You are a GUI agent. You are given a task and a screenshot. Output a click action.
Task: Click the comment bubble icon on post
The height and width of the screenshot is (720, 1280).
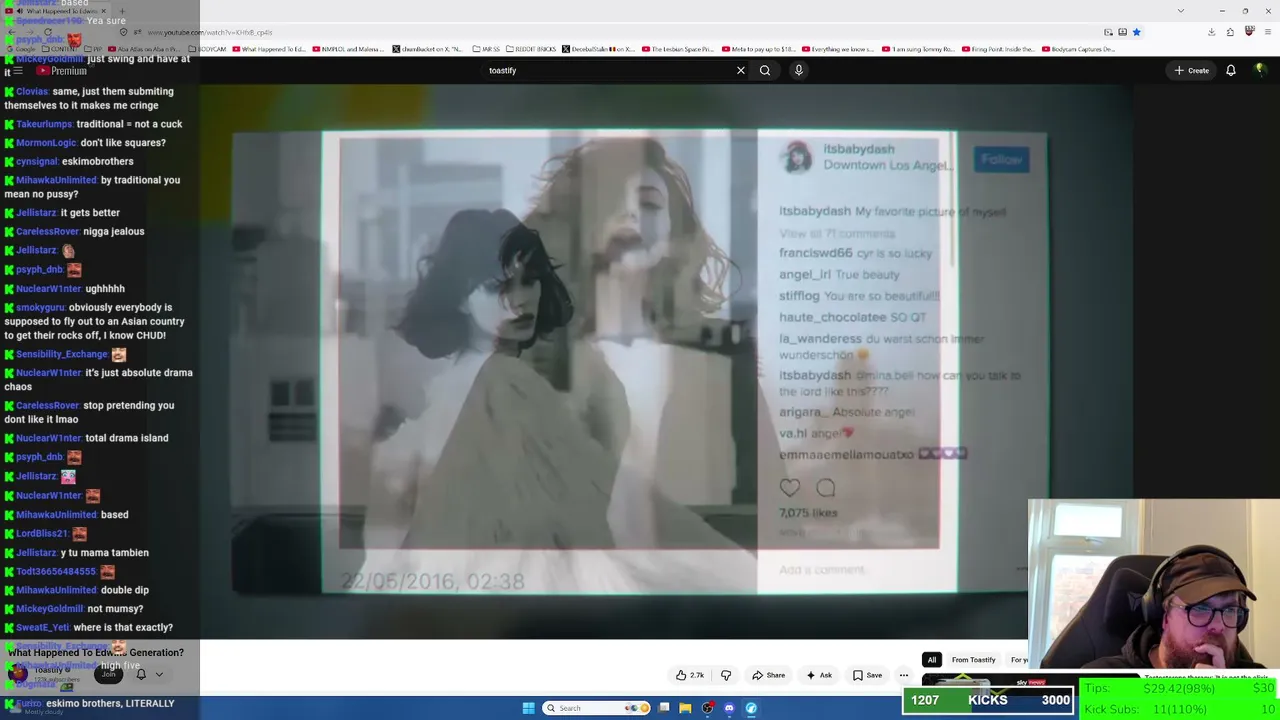[x=825, y=487]
